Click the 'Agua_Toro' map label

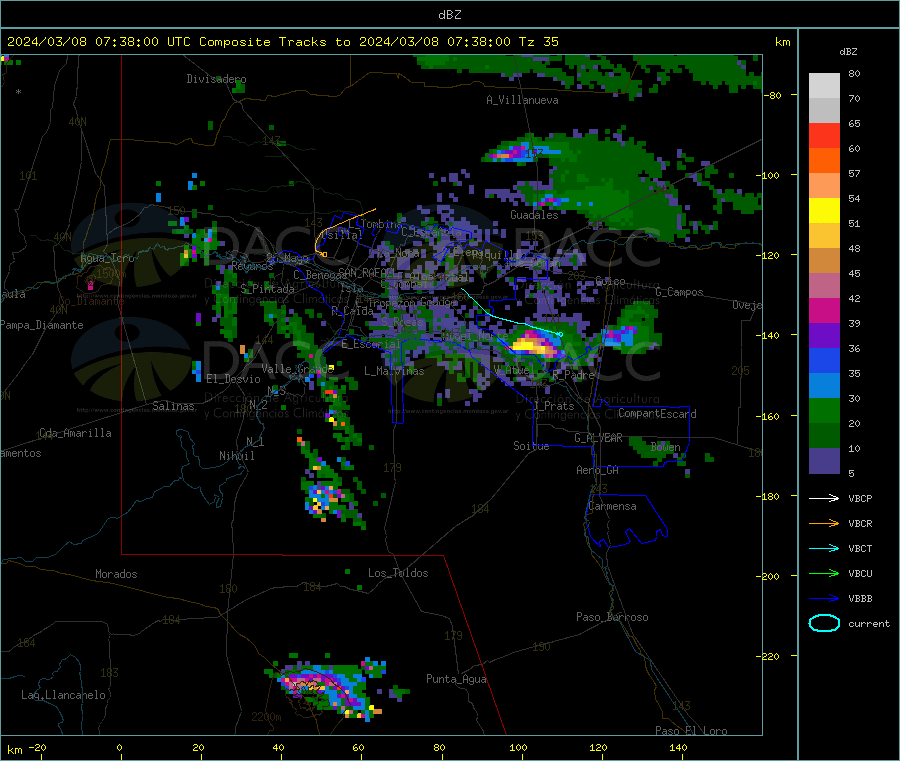[107, 258]
